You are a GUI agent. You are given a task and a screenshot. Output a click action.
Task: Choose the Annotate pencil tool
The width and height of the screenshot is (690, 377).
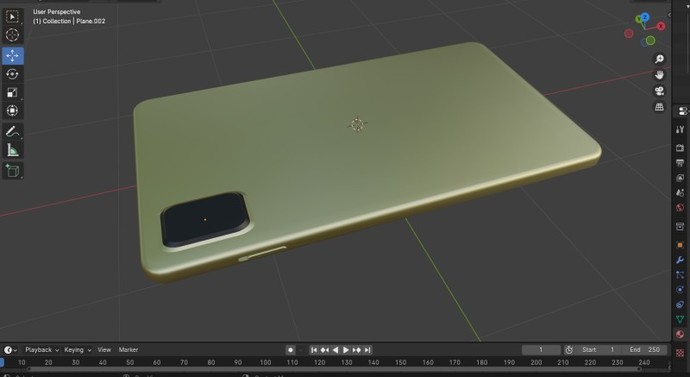pos(12,131)
